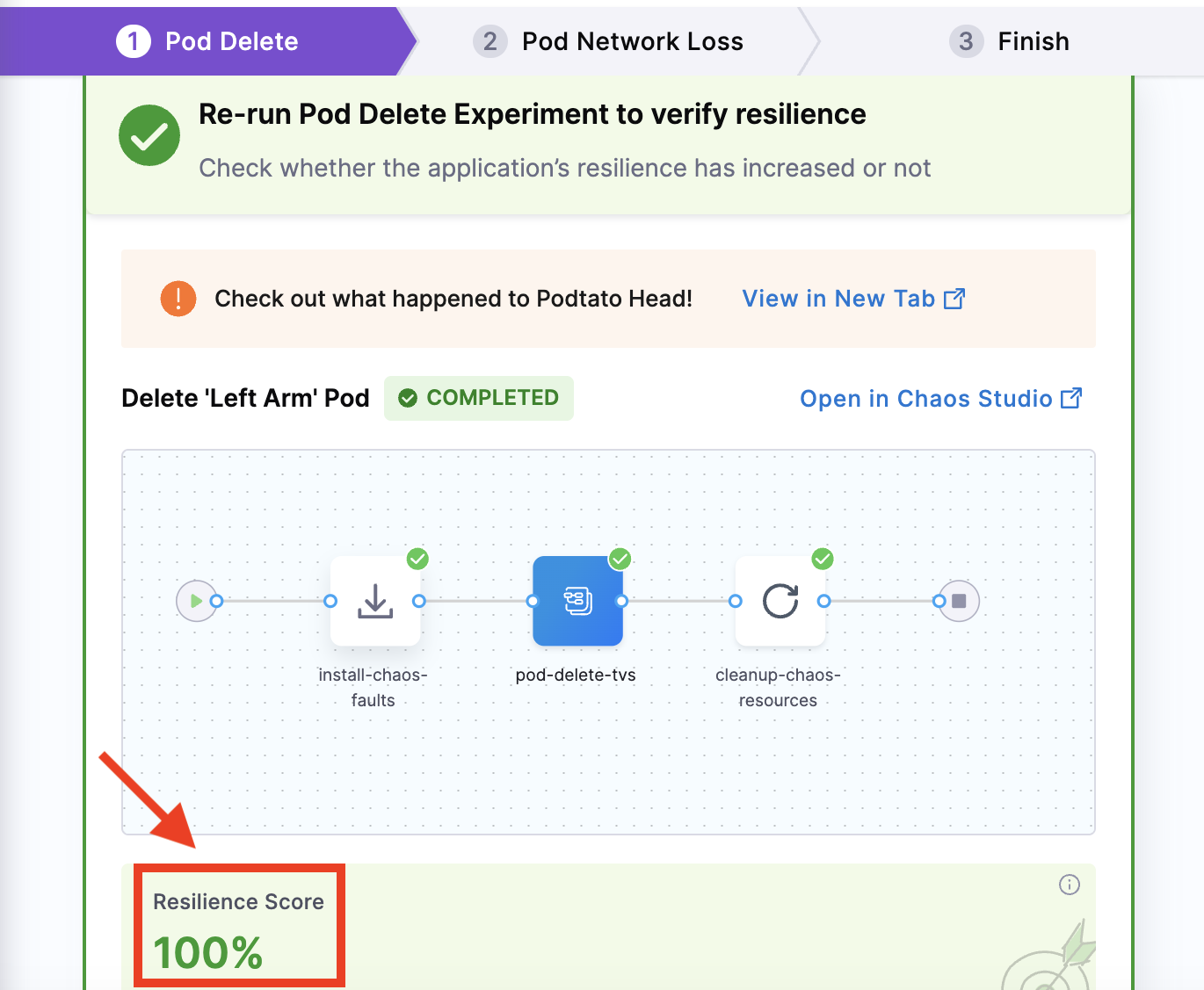The width and height of the screenshot is (1204, 990).
Task: Open View in New Tab link
Action: (x=838, y=299)
